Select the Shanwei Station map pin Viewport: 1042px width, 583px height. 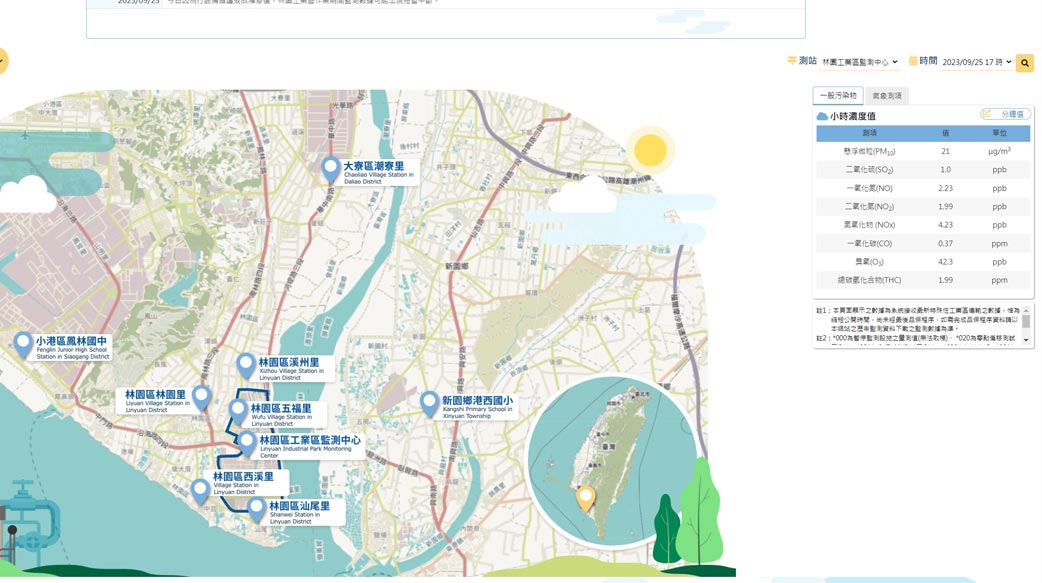click(256, 509)
